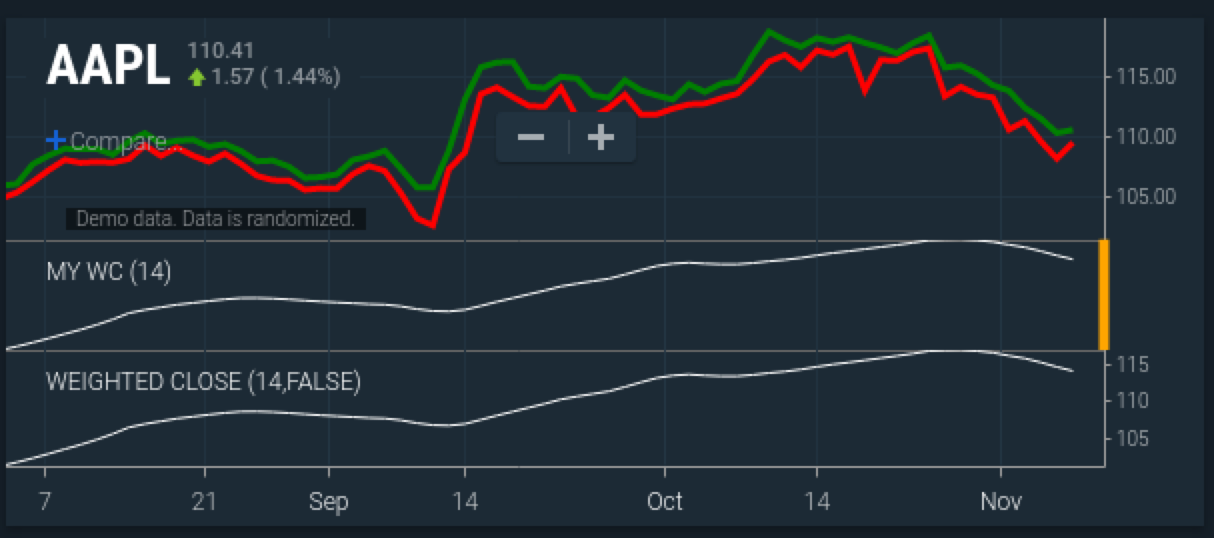Viewport: 1214px width, 538px height.
Task: Click the Sep date axis label
Action: pyautogui.click(x=329, y=501)
